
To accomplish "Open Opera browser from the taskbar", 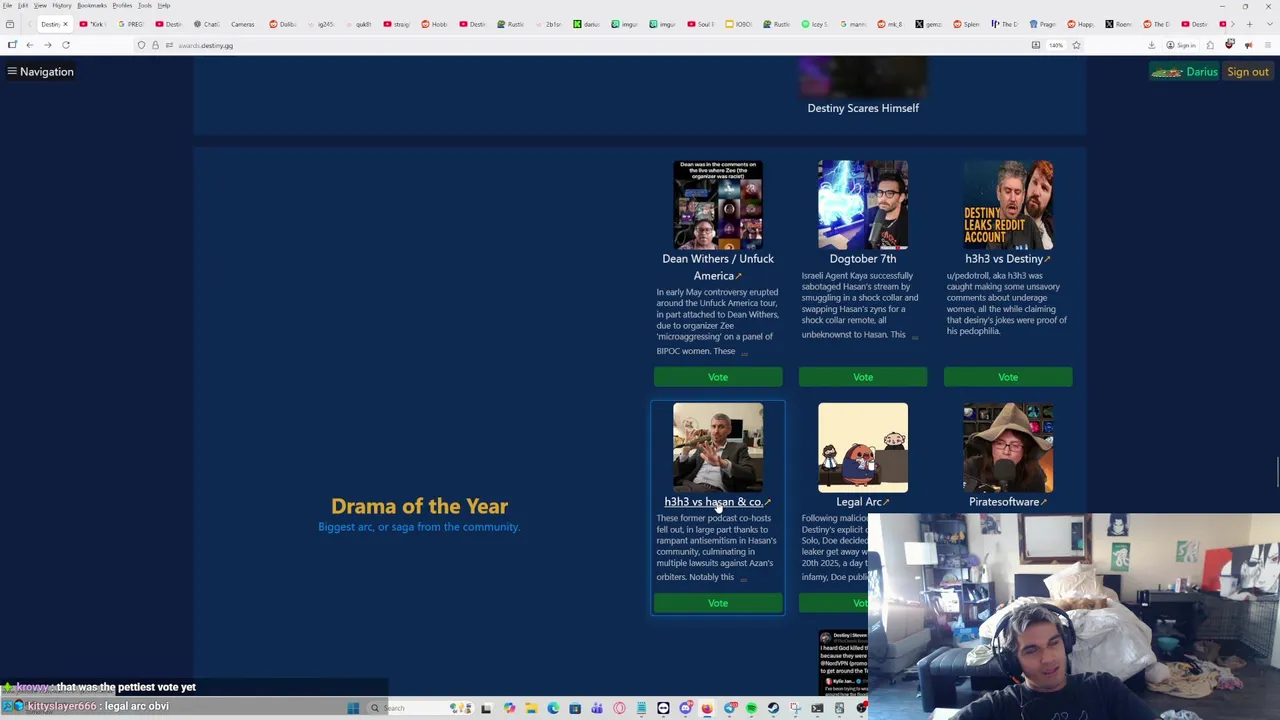I will pos(619,708).
